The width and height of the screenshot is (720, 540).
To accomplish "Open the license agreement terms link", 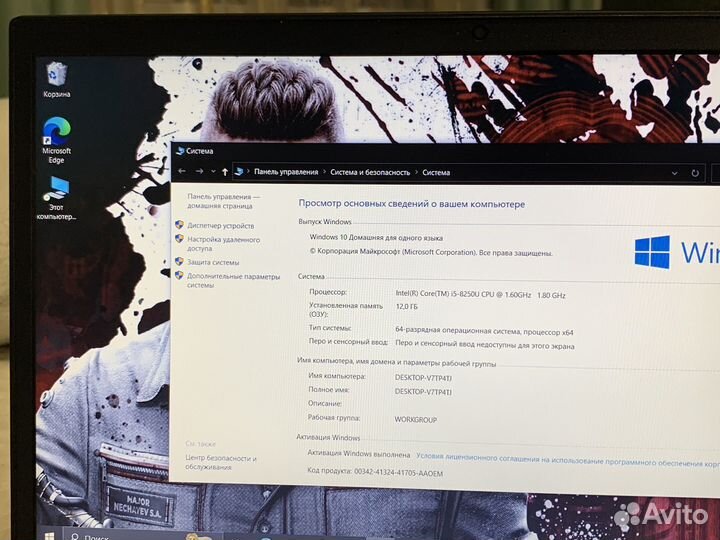I will click(568, 460).
